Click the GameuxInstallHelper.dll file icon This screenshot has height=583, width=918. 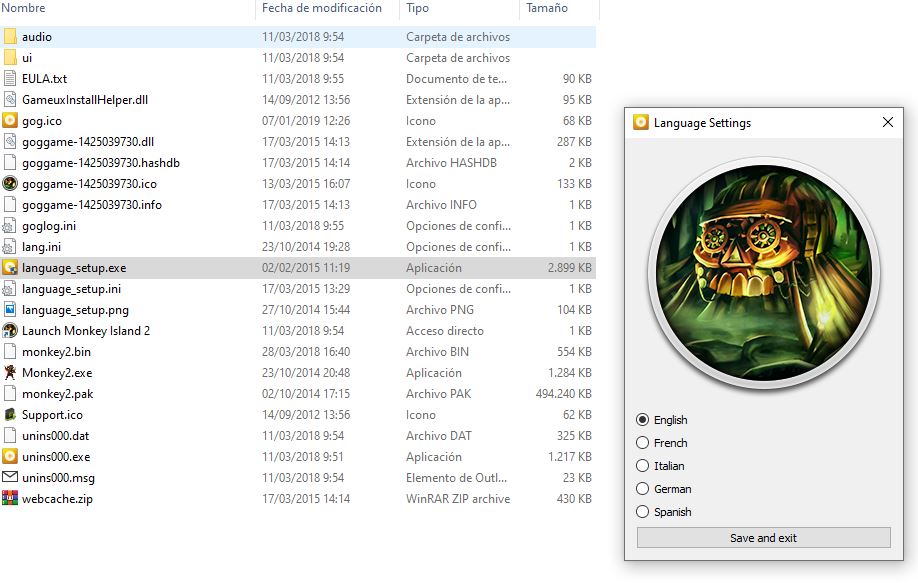coord(10,100)
